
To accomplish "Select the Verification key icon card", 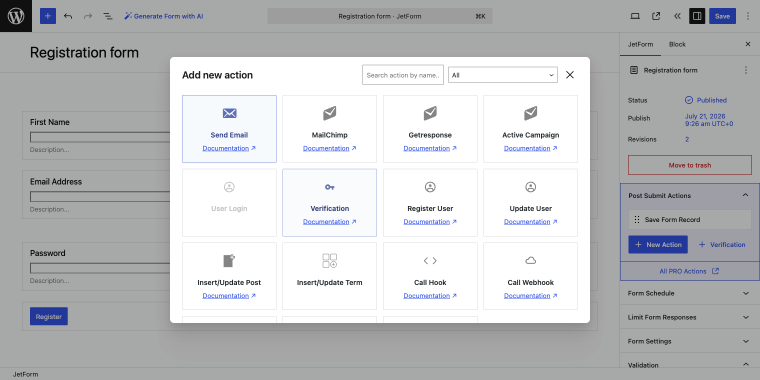I will pos(330,203).
